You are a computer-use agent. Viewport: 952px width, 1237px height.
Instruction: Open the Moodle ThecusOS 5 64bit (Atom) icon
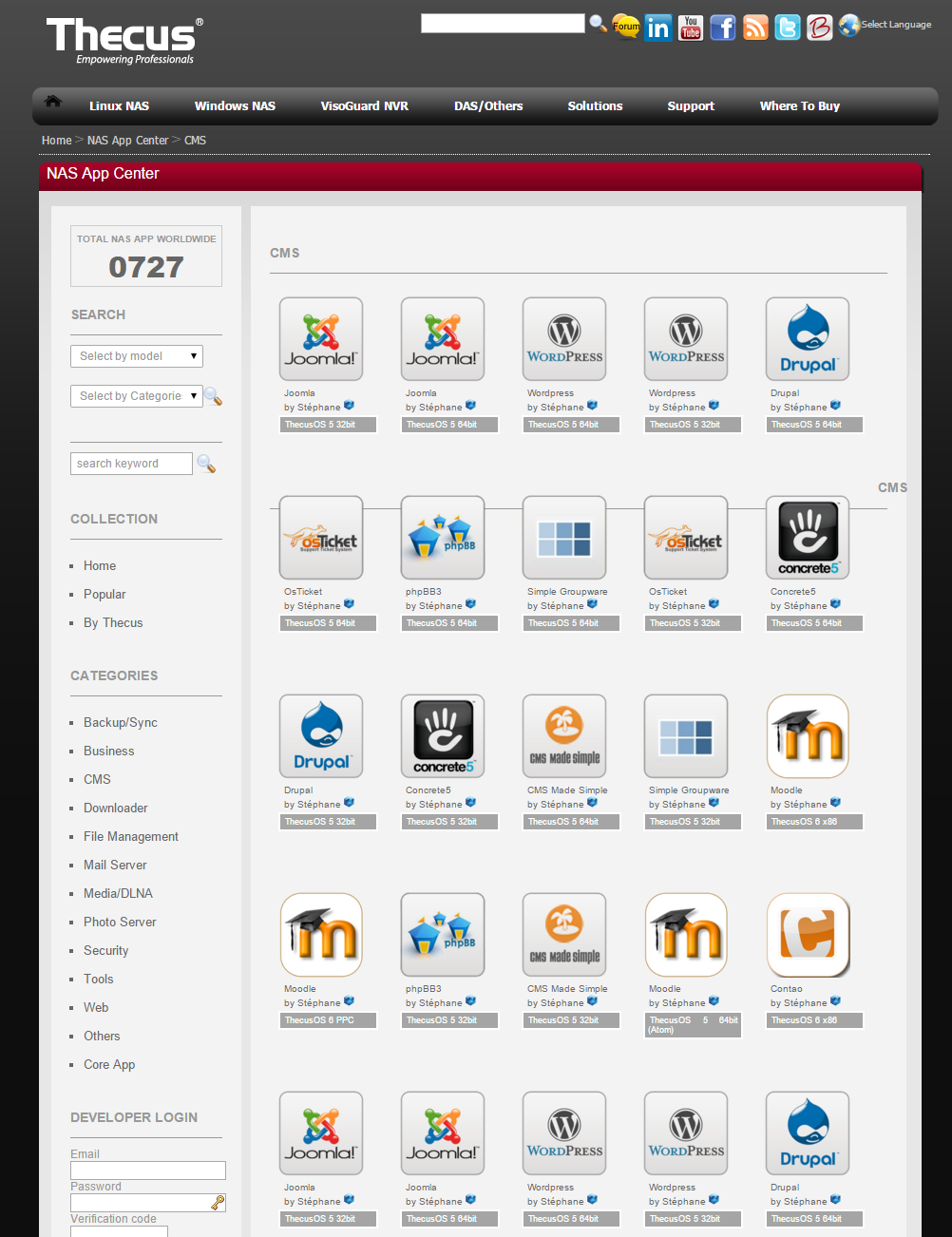[686, 935]
